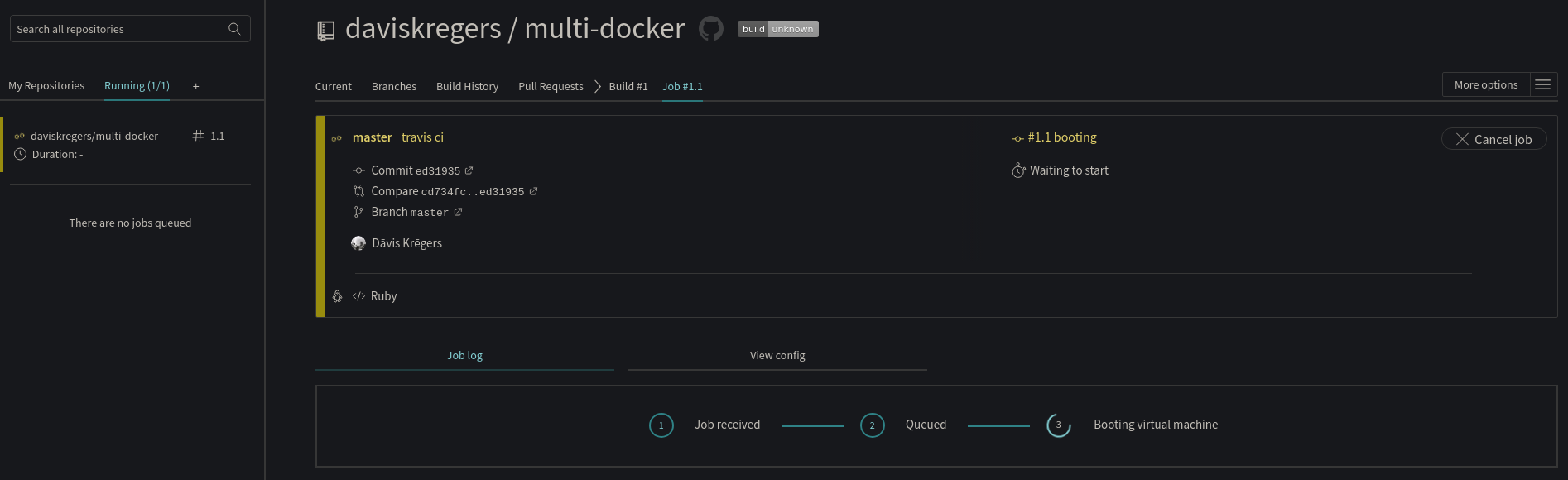
Task: Click the repository book icon
Action: [326, 31]
